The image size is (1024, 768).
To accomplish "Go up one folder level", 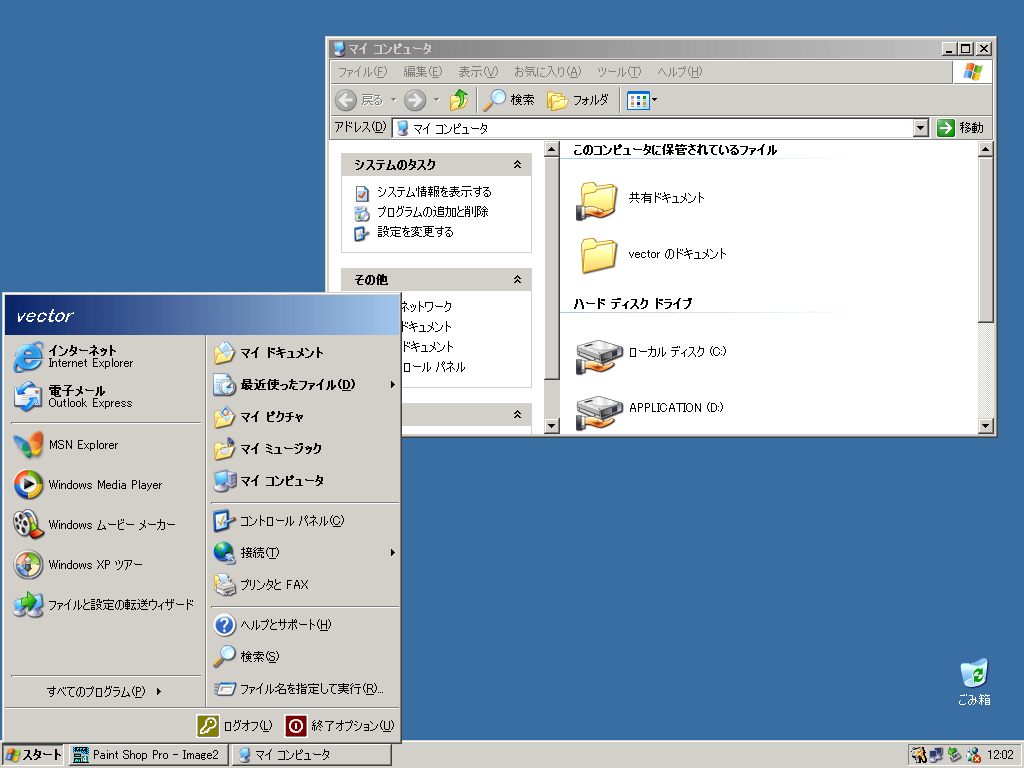I will [x=459, y=100].
